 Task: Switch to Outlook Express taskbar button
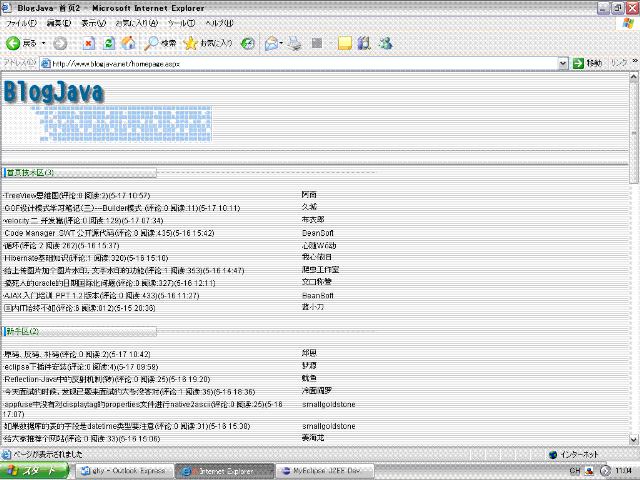tap(124, 471)
